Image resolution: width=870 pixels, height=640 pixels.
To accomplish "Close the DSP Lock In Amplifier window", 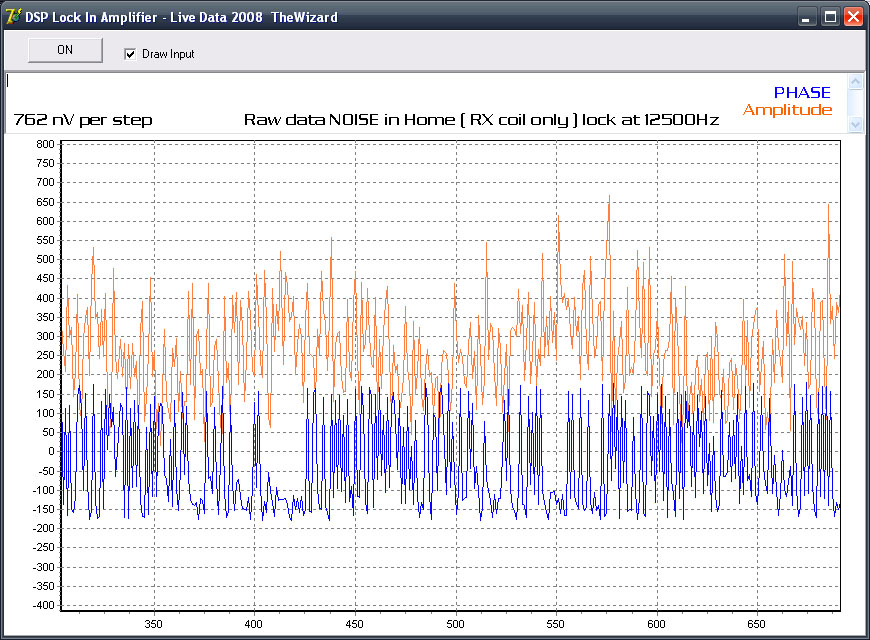I will pos(852,17).
